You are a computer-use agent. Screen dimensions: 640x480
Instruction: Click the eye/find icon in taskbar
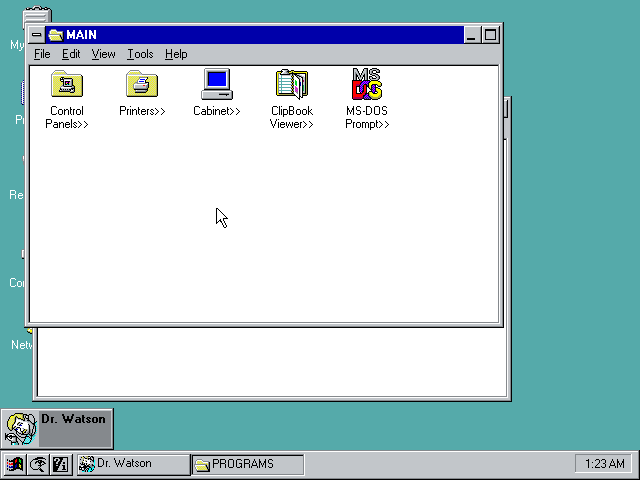38,464
